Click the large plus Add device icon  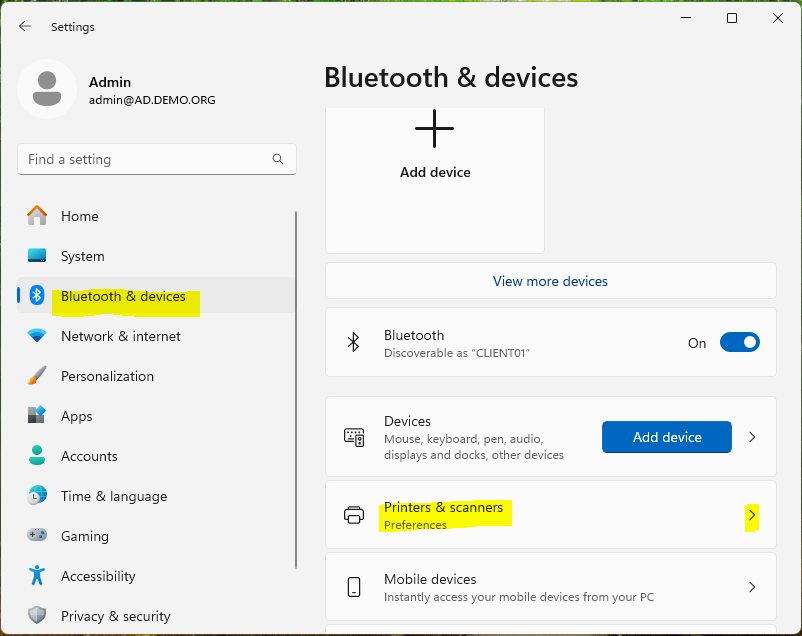pyautogui.click(x=434, y=128)
